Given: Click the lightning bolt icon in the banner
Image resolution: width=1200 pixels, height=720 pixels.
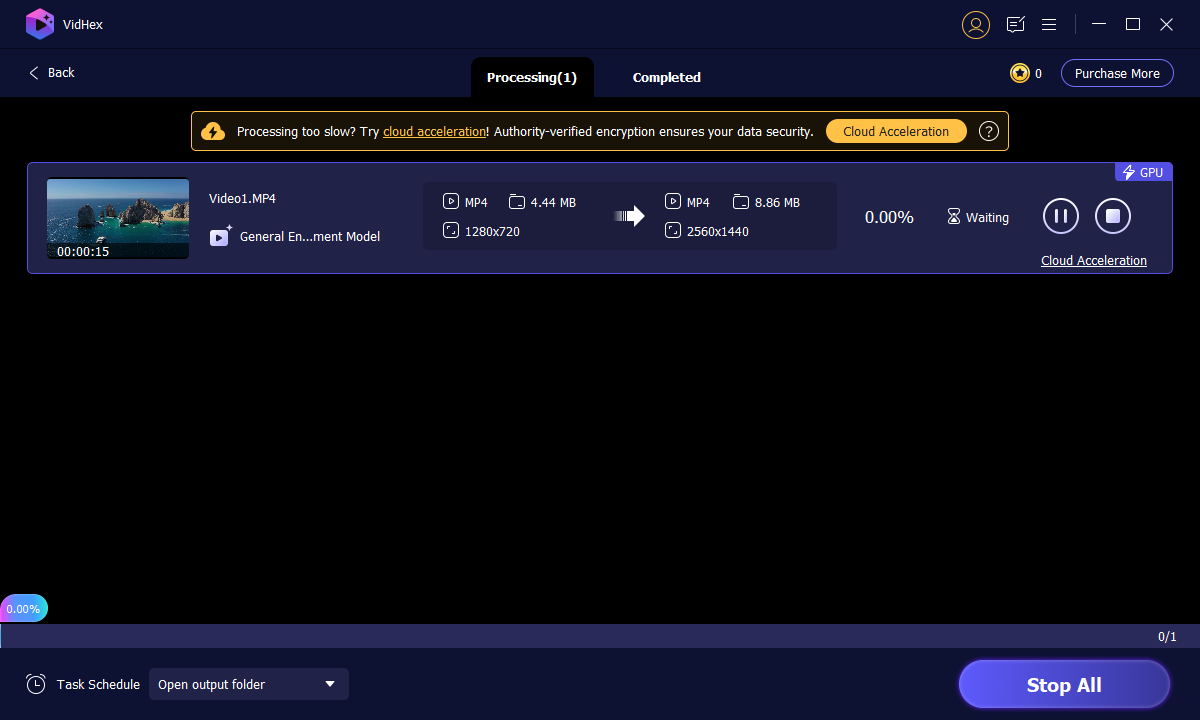Looking at the screenshot, I should [x=213, y=130].
